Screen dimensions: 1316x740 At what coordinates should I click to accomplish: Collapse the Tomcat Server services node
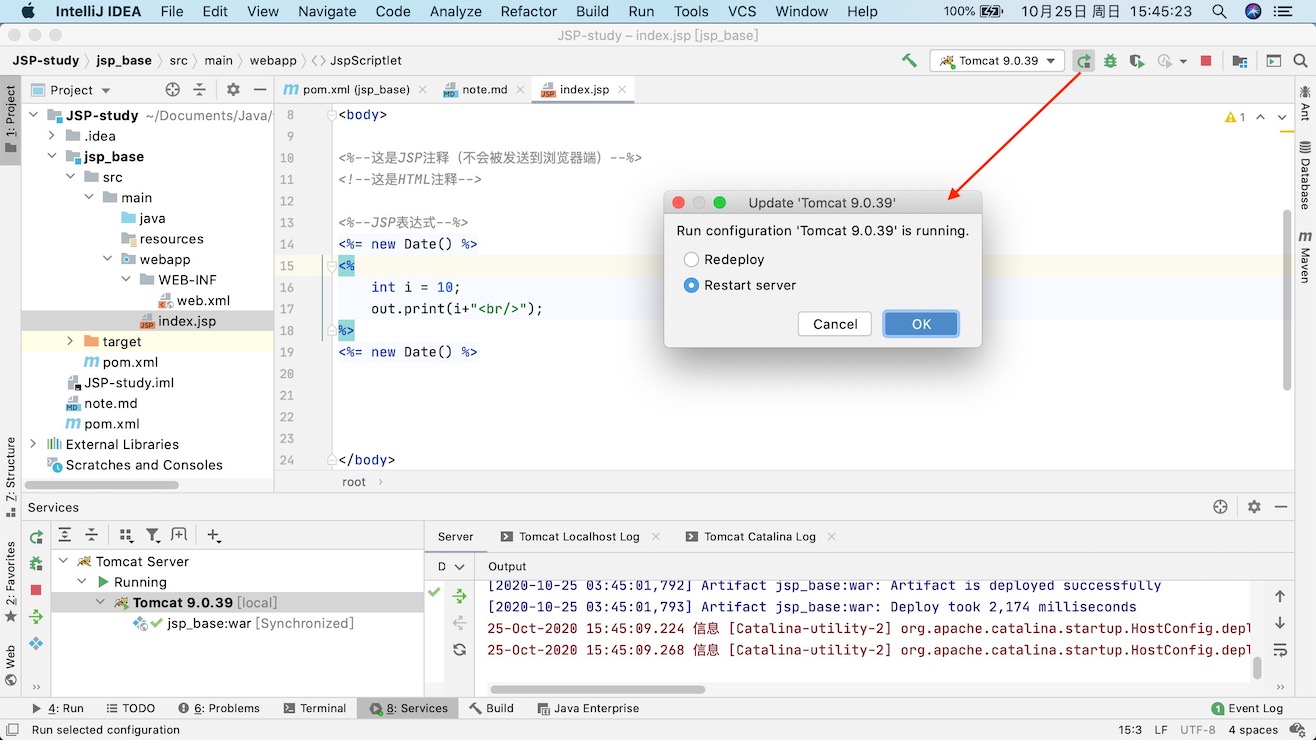(x=64, y=562)
